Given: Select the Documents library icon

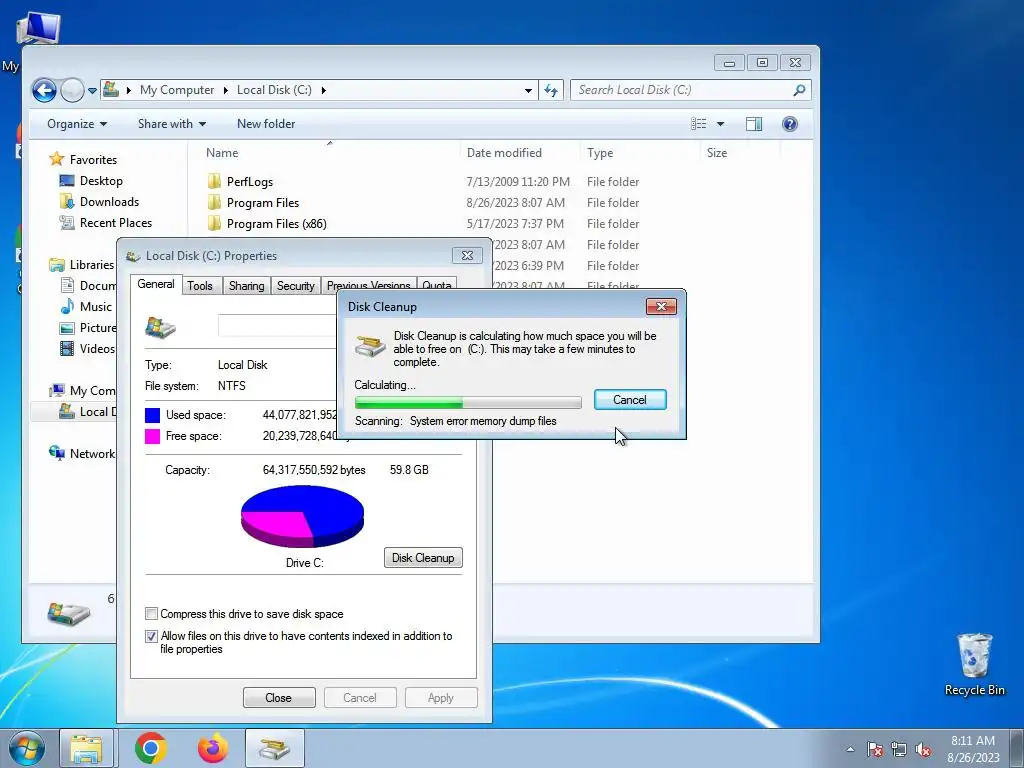Looking at the screenshot, I should point(67,285).
